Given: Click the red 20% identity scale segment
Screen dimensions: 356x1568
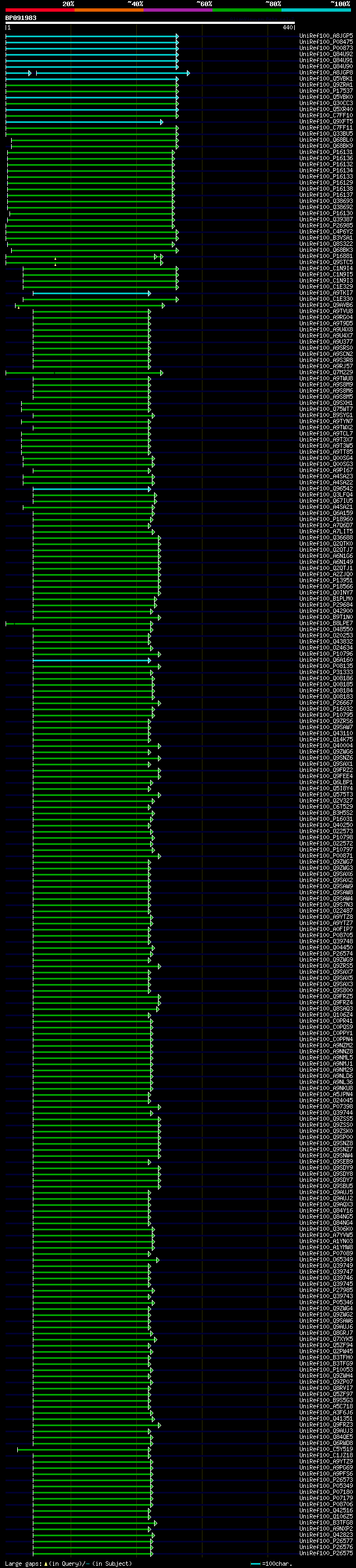Looking at the screenshot, I should click(40, 10).
